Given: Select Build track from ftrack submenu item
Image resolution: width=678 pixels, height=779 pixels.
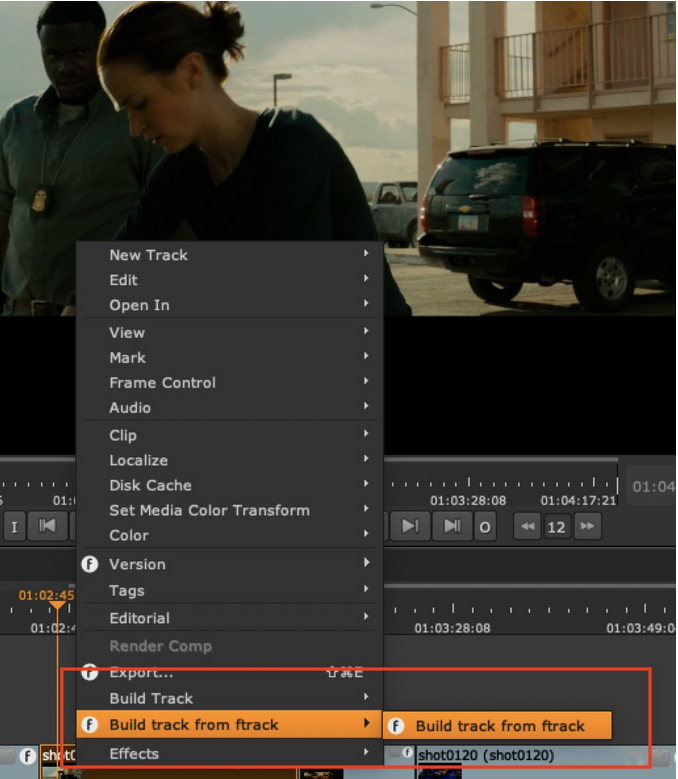Looking at the screenshot, I should coord(499,726).
